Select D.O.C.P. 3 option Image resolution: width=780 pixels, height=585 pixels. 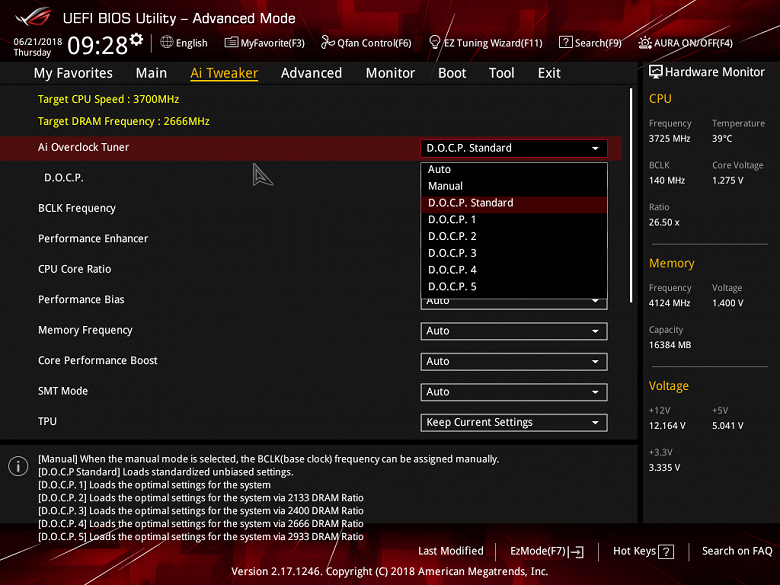point(514,253)
